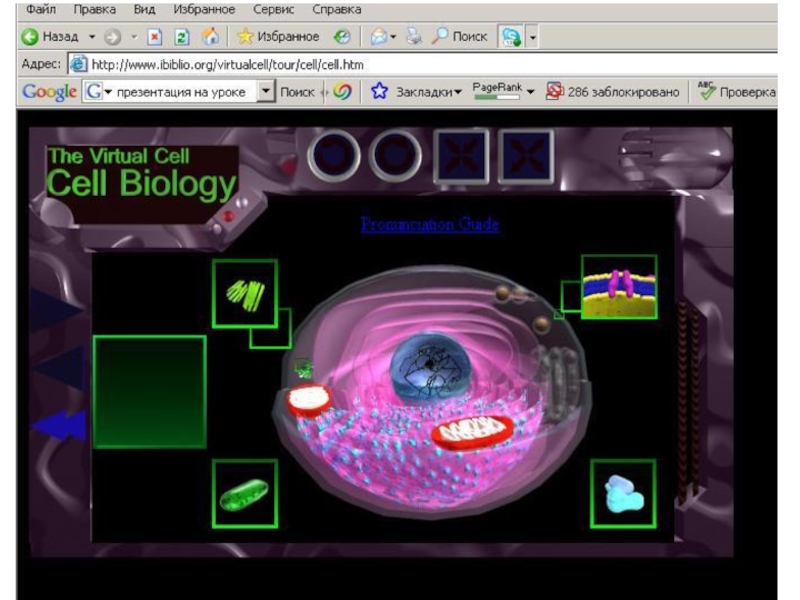Image resolution: width=800 pixels, height=600 pixels.
Task: Select the chloroplast stack thumbnail
Action: [x=245, y=293]
